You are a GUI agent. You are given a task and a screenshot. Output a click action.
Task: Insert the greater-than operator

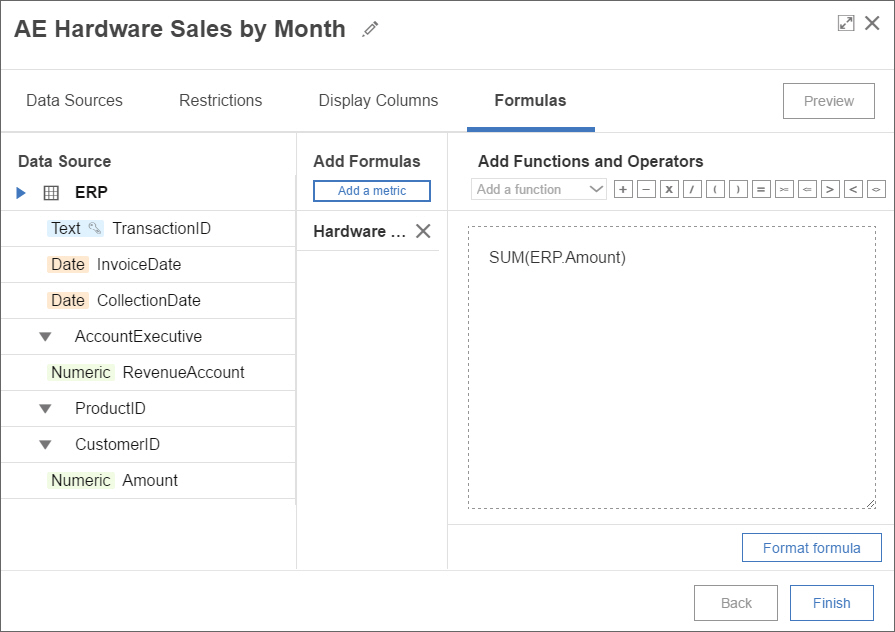pos(830,189)
